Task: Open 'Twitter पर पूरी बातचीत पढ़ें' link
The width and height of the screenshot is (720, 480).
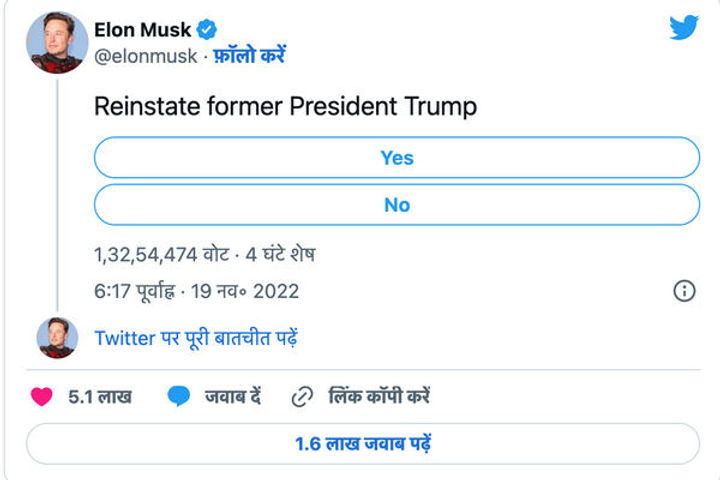Action: tap(196, 338)
